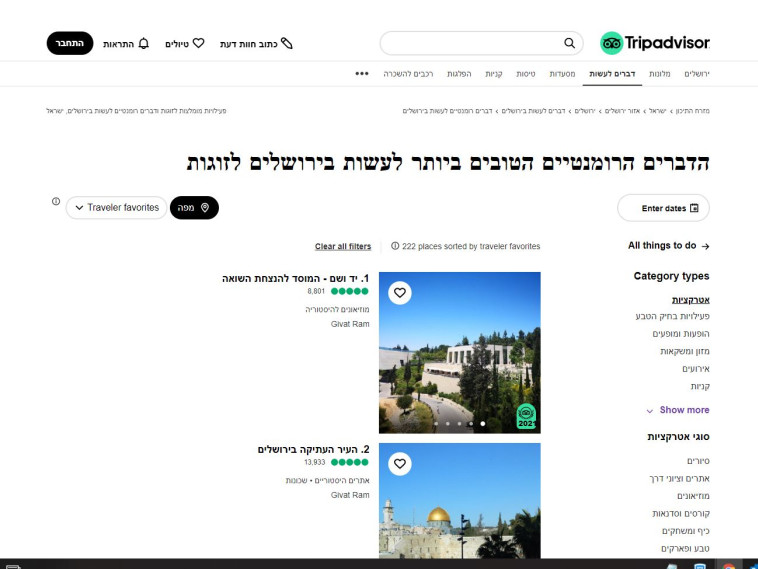This screenshot has width=758, height=569.
Task: Click the מזרח התיכון breadcrumb link
Action: click(692, 111)
